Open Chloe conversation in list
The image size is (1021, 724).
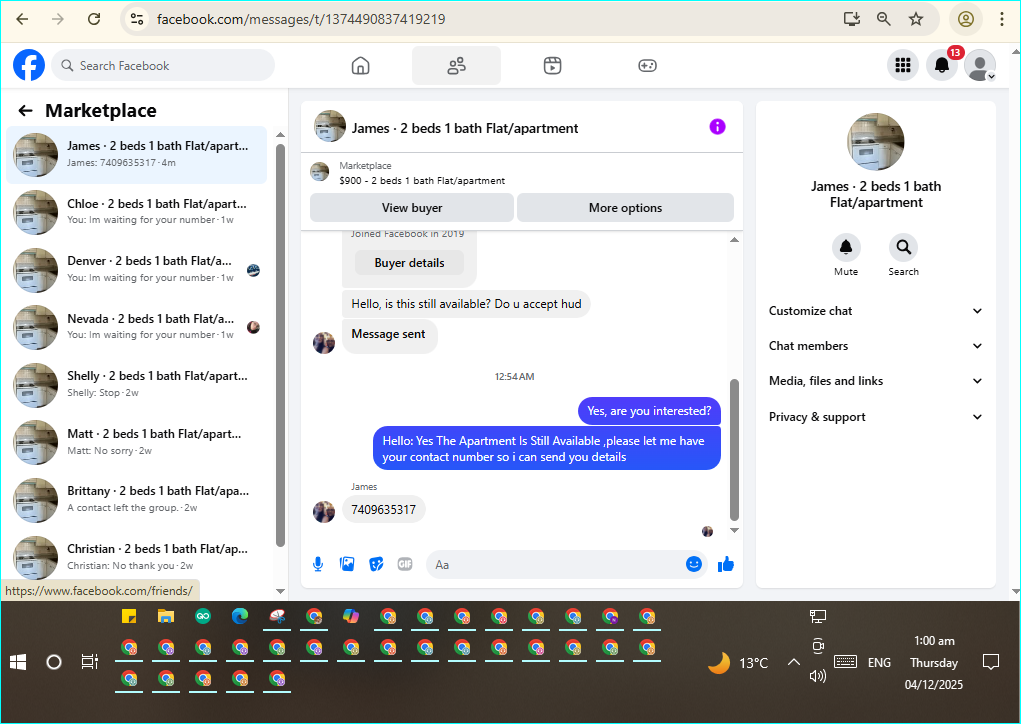tap(137, 212)
